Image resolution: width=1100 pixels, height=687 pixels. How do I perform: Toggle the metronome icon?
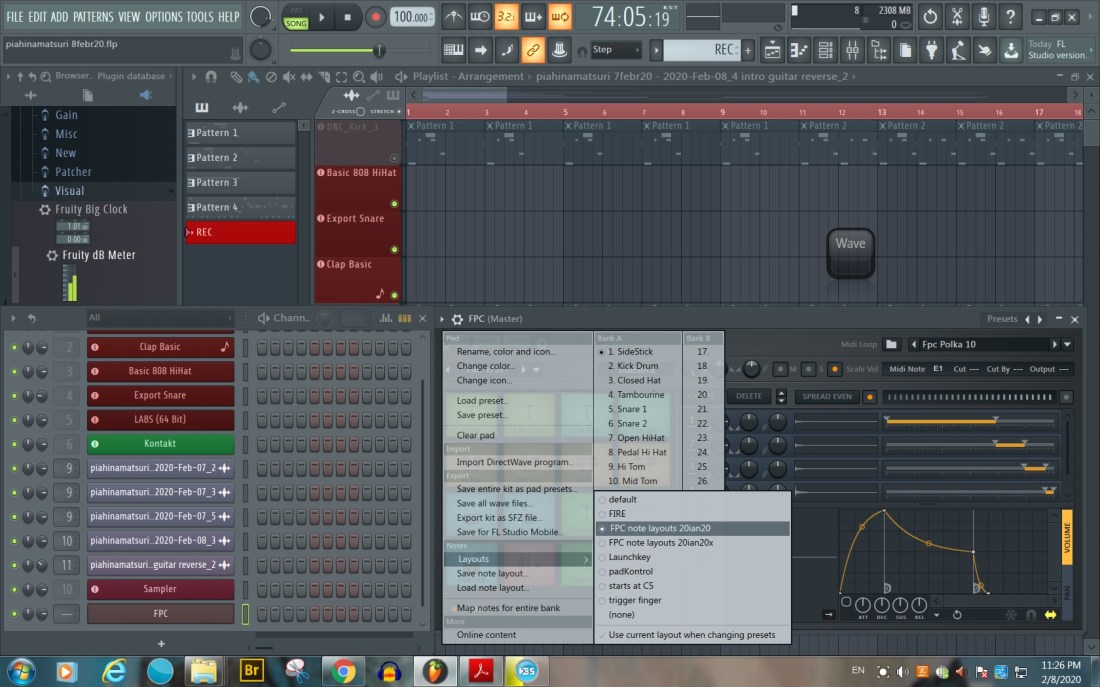tap(454, 17)
